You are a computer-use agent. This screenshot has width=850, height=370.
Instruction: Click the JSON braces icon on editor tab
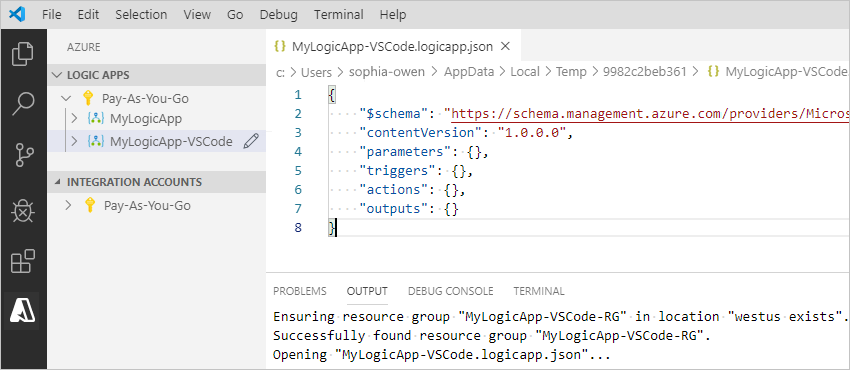coord(280,46)
